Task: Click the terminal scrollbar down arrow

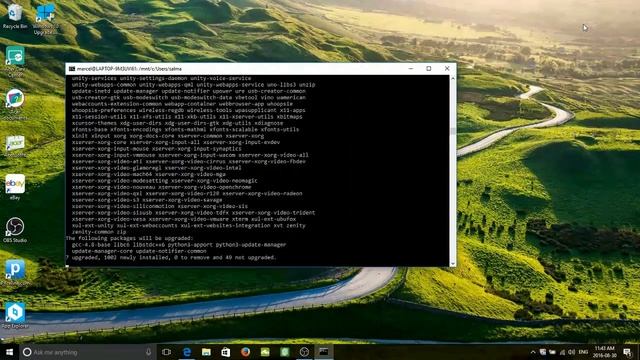Action: pyautogui.click(x=453, y=264)
